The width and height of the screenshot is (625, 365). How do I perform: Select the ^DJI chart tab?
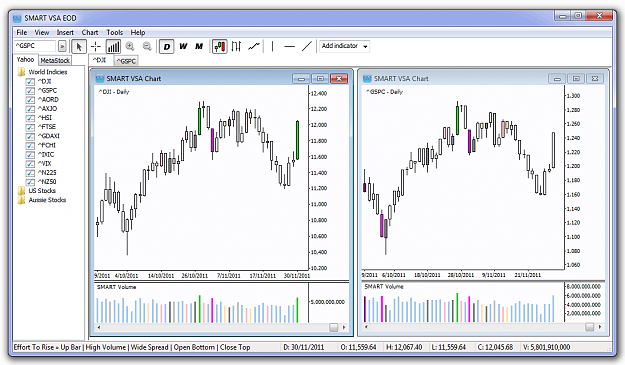pyautogui.click(x=100, y=60)
